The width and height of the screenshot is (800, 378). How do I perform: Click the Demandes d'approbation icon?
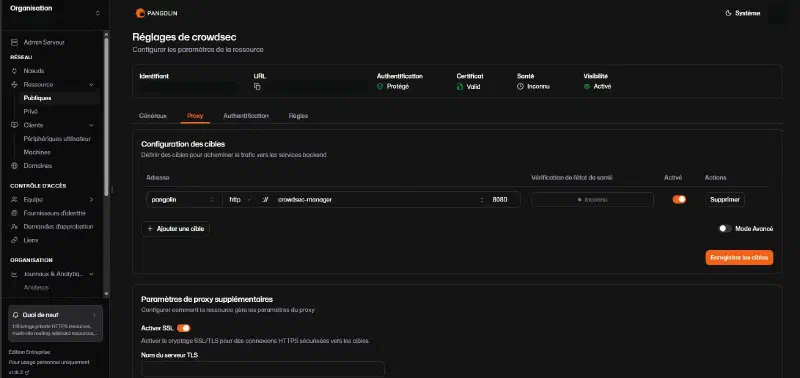[x=14, y=226]
